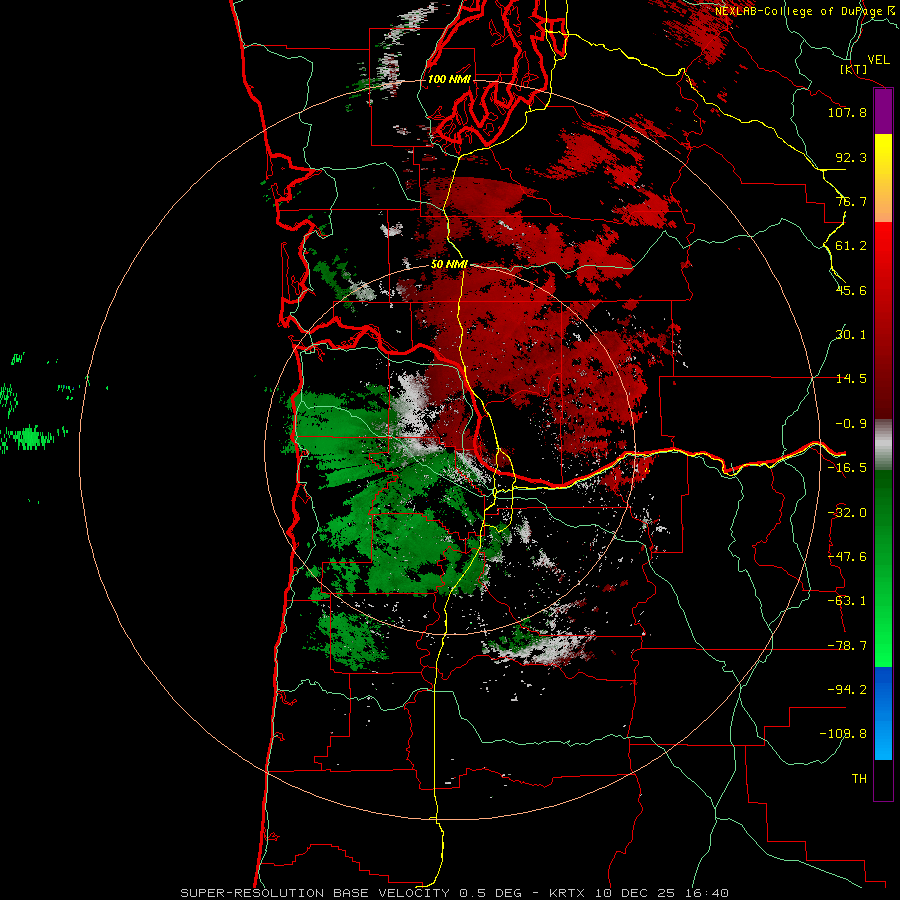The width and height of the screenshot is (900, 900).
Task: Click the -32.0 velocity scale value
Action: [x=847, y=513]
